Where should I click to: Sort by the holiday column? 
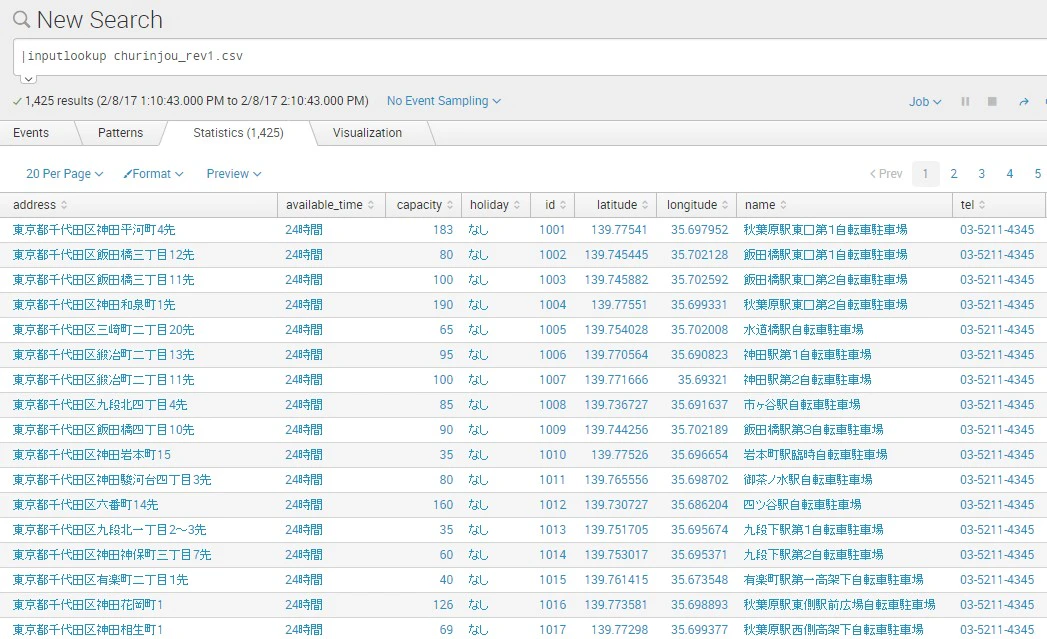point(495,205)
